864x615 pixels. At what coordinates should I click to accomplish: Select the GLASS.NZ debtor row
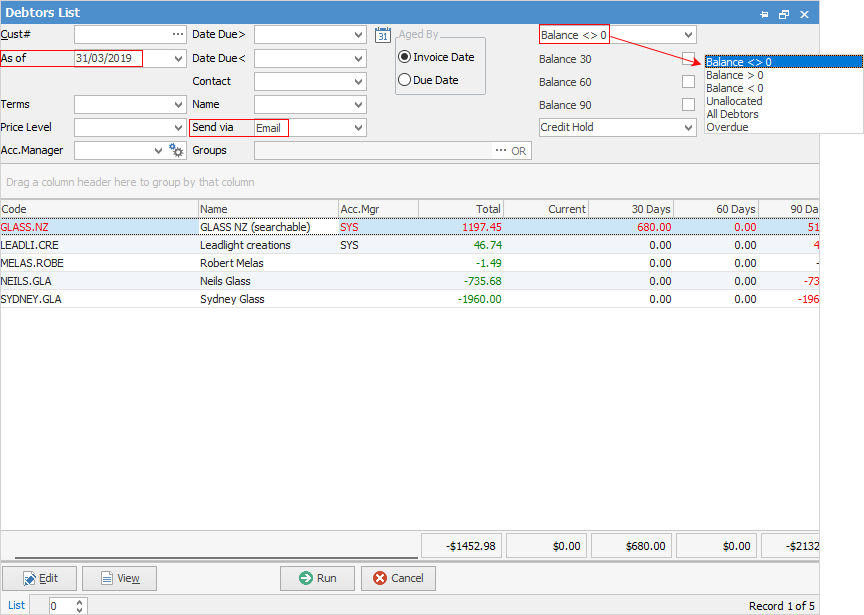point(100,227)
